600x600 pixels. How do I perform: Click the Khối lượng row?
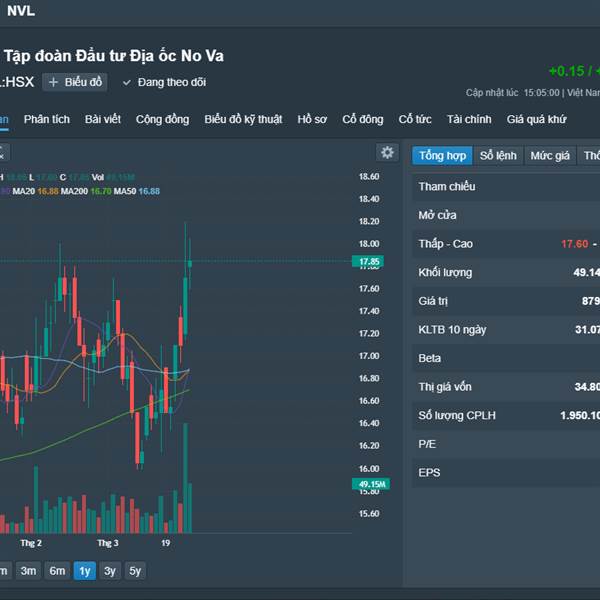506,272
